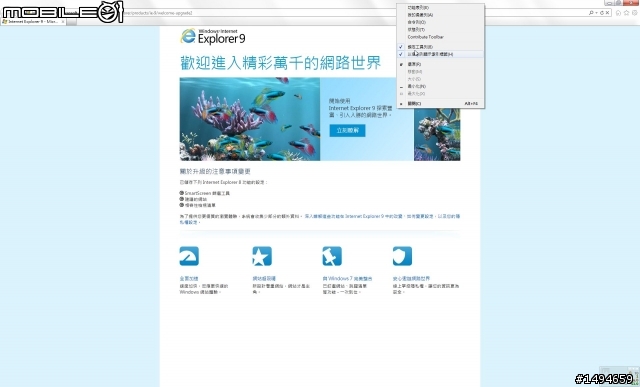This screenshot has width=640, height=387.
Task: Click the 歡迎進入精彩萬千的網路世界 headline
Action: (280, 63)
